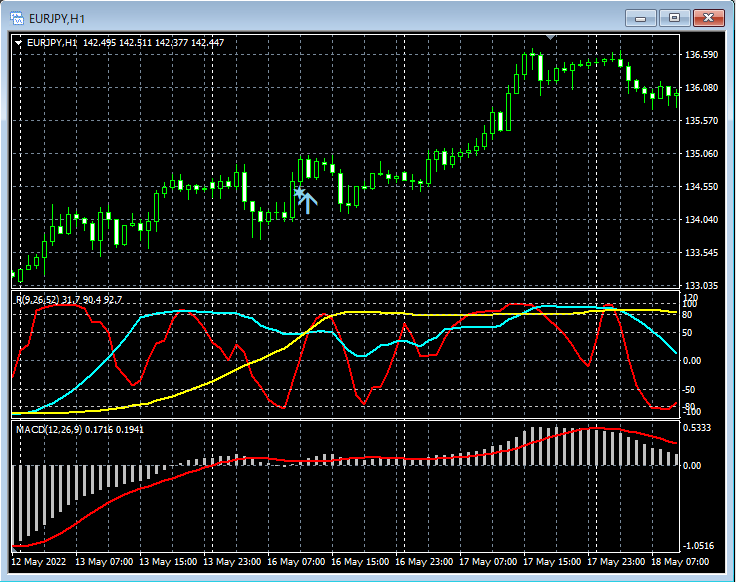Click the 12 May 2022 time label
737x582 pixels.
click(39, 562)
